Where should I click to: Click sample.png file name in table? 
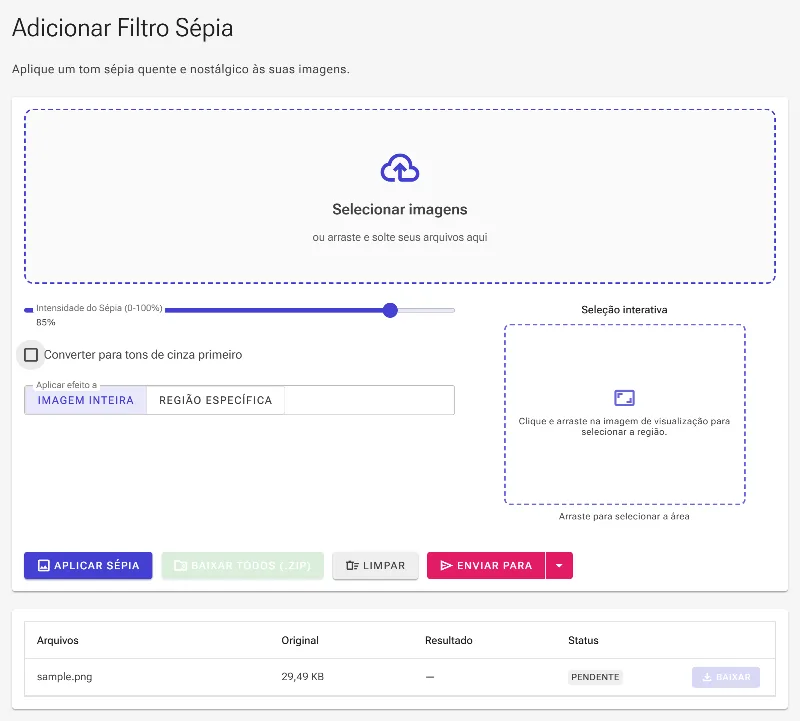pyautogui.click(x=64, y=677)
